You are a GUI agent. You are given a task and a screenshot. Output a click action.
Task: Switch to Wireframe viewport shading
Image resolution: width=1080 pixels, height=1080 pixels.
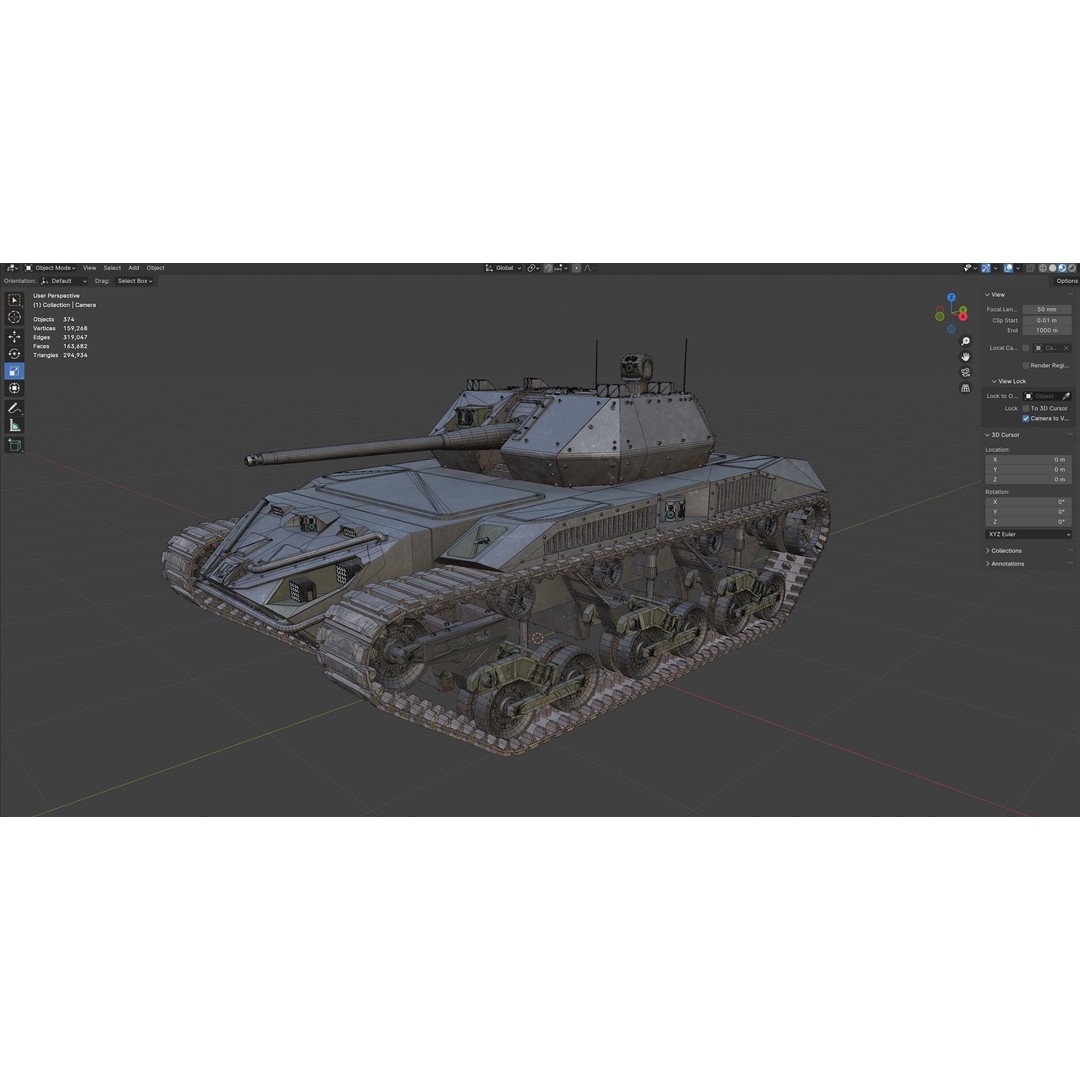[1043, 268]
